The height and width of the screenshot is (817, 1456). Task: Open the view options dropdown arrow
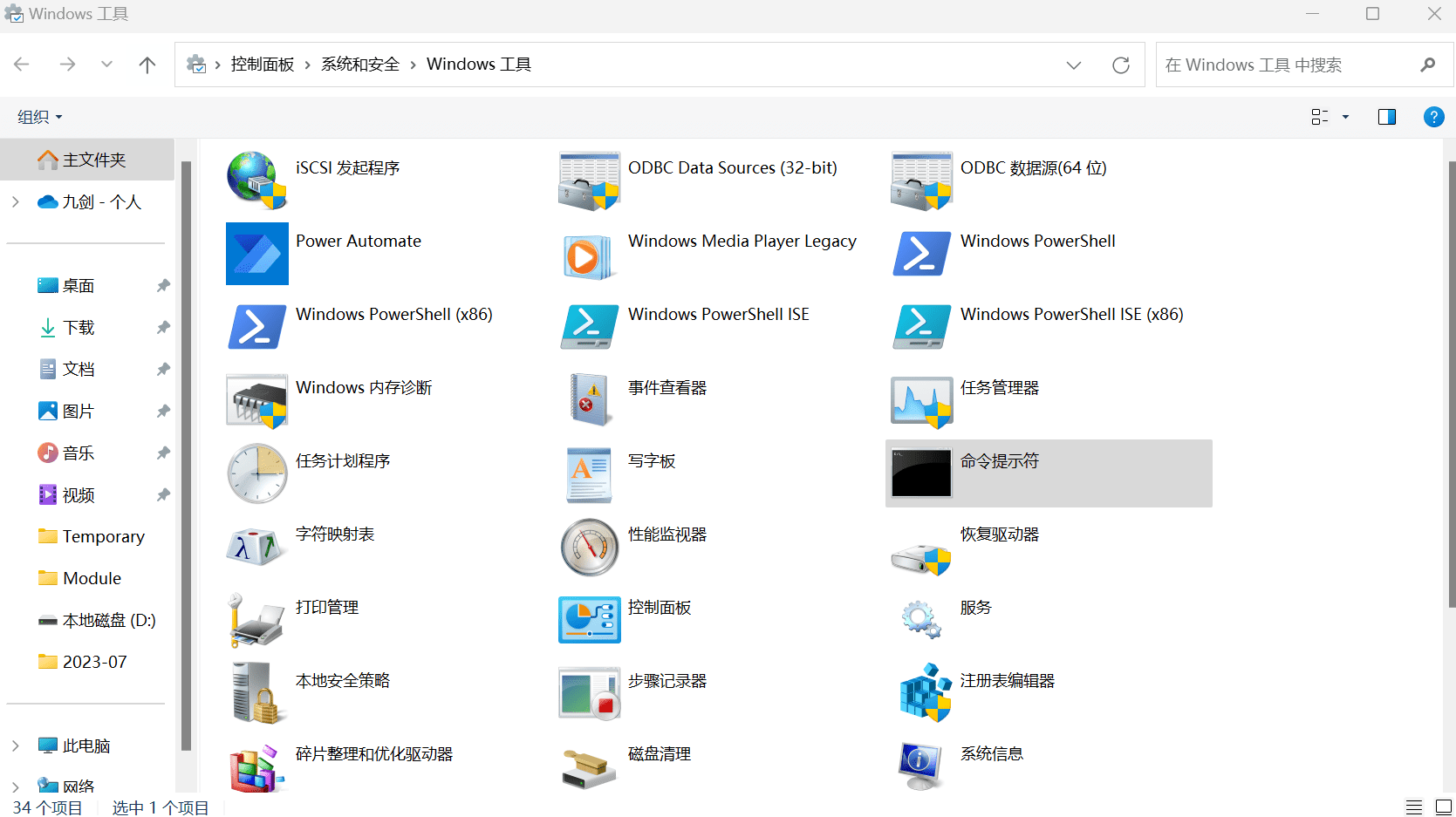1345,117
